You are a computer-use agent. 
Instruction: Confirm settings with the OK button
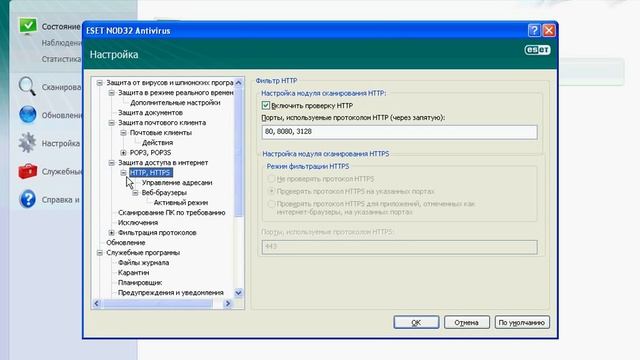416,322
